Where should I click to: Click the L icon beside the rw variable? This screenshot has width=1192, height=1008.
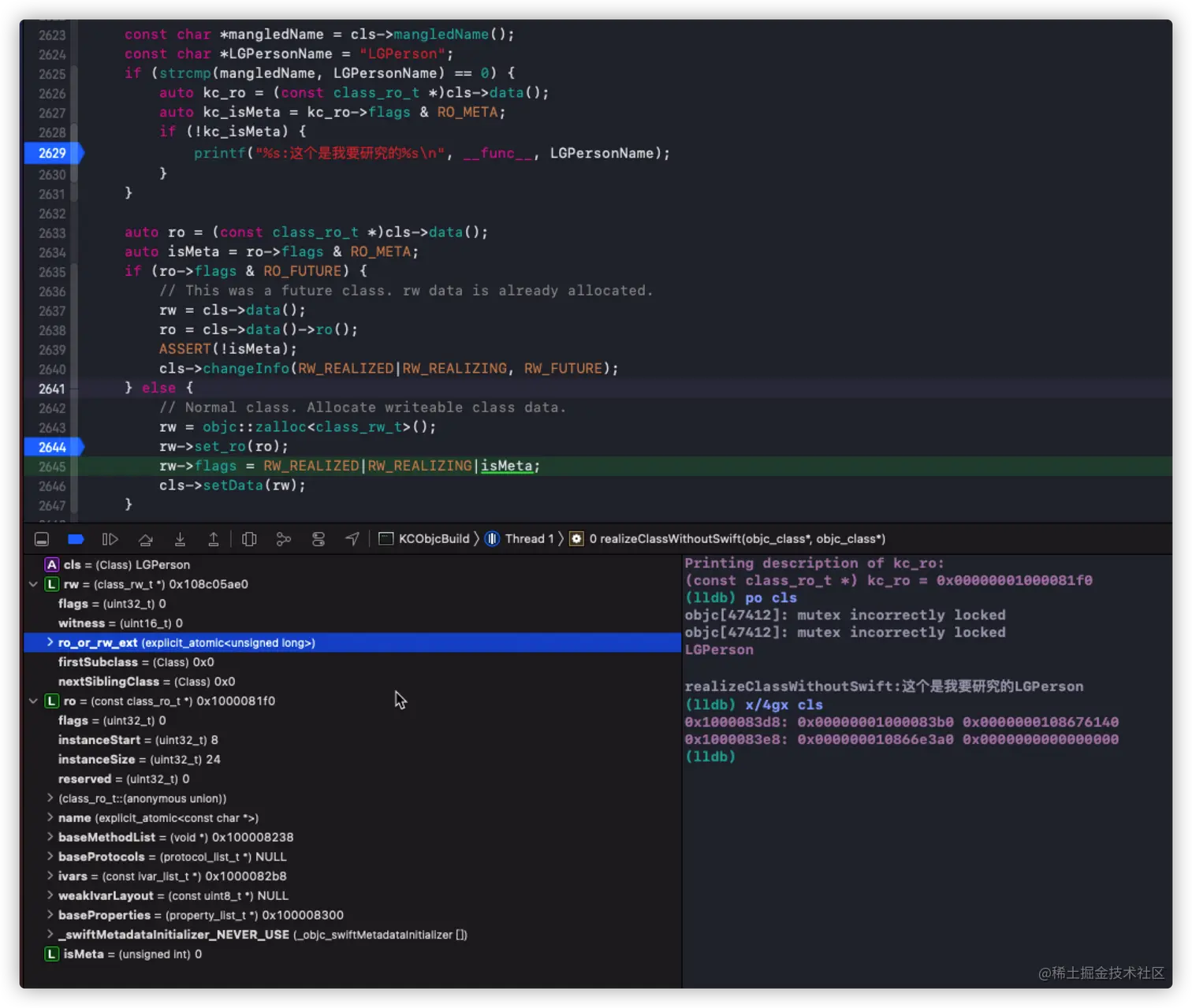coord(52,584)
